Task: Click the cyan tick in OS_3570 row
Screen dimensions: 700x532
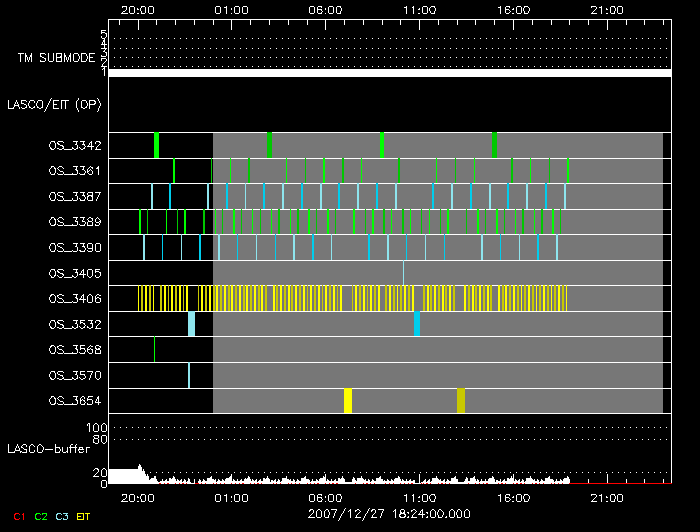Action: pos(189,375)
